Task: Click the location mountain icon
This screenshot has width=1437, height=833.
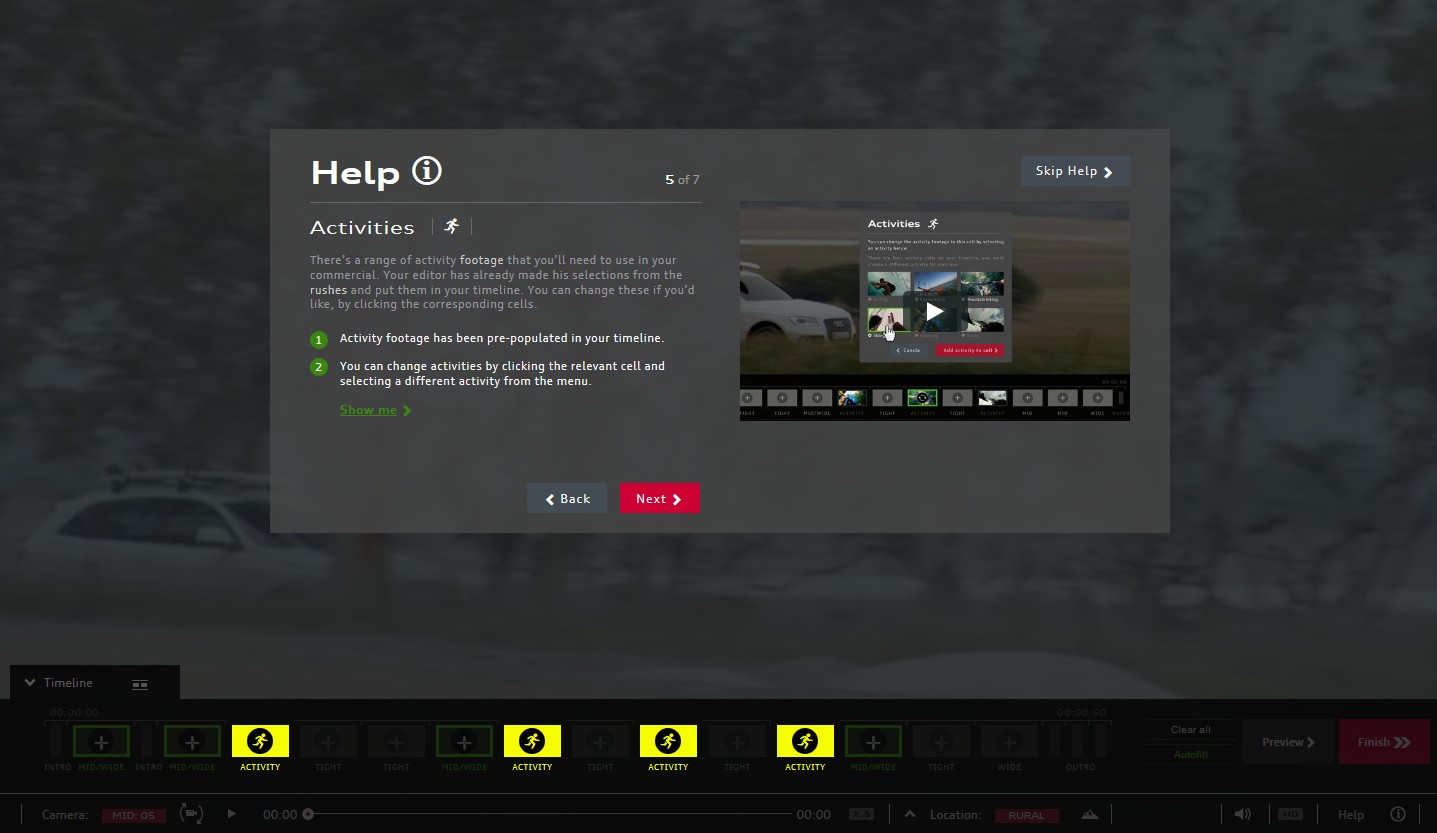Action: click(1090, 814)
